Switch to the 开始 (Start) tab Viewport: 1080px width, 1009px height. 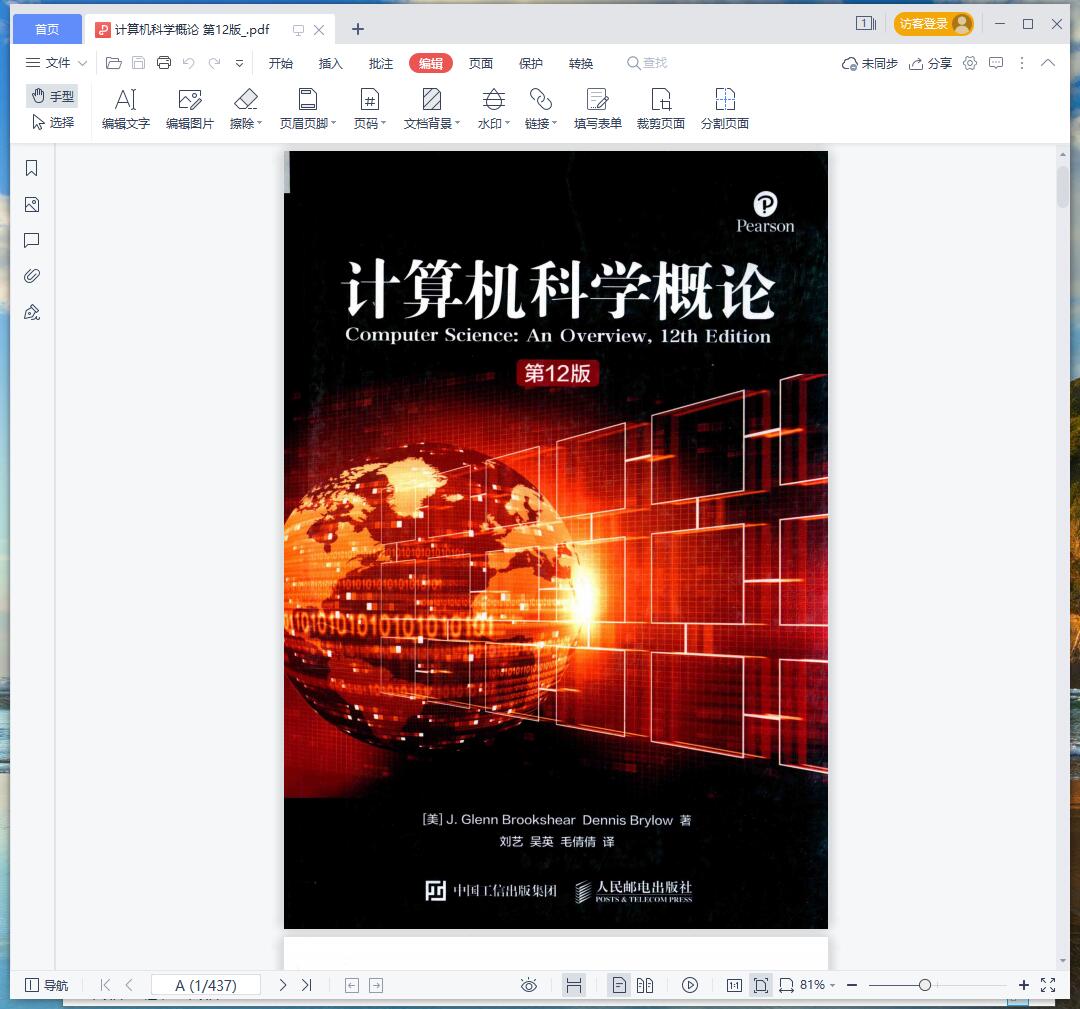point(280,63)
